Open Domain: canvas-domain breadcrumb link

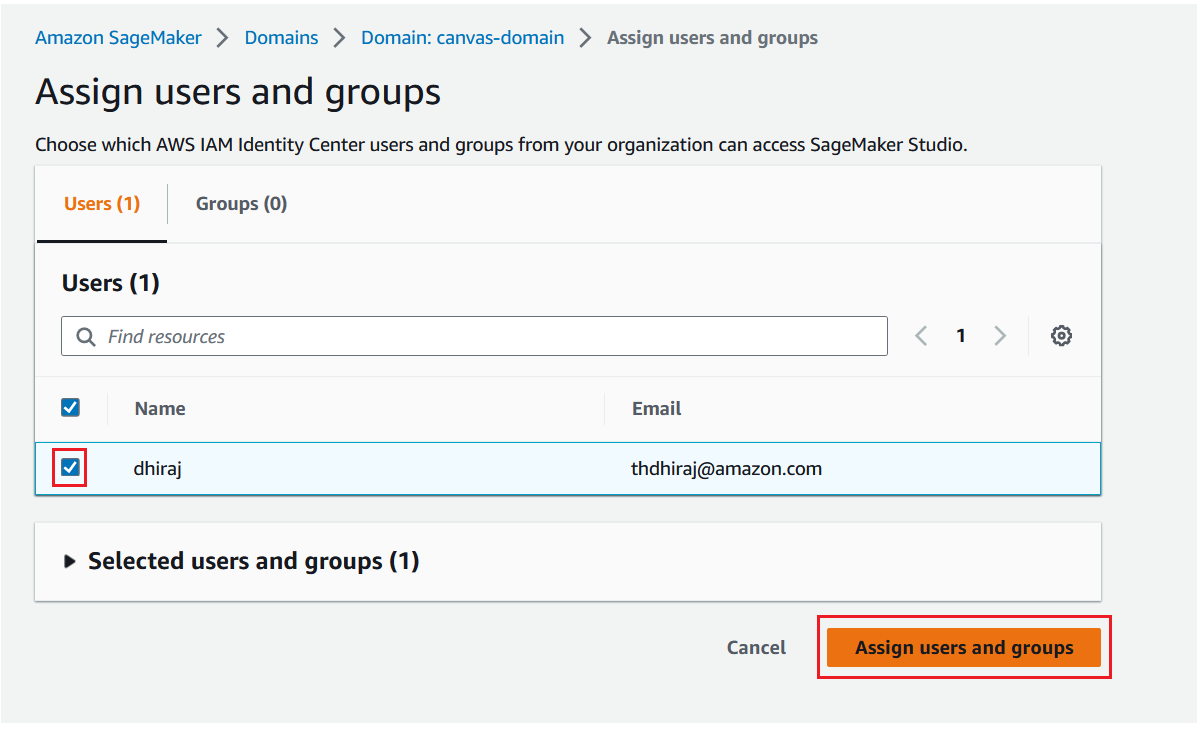(x=462, y=38)
